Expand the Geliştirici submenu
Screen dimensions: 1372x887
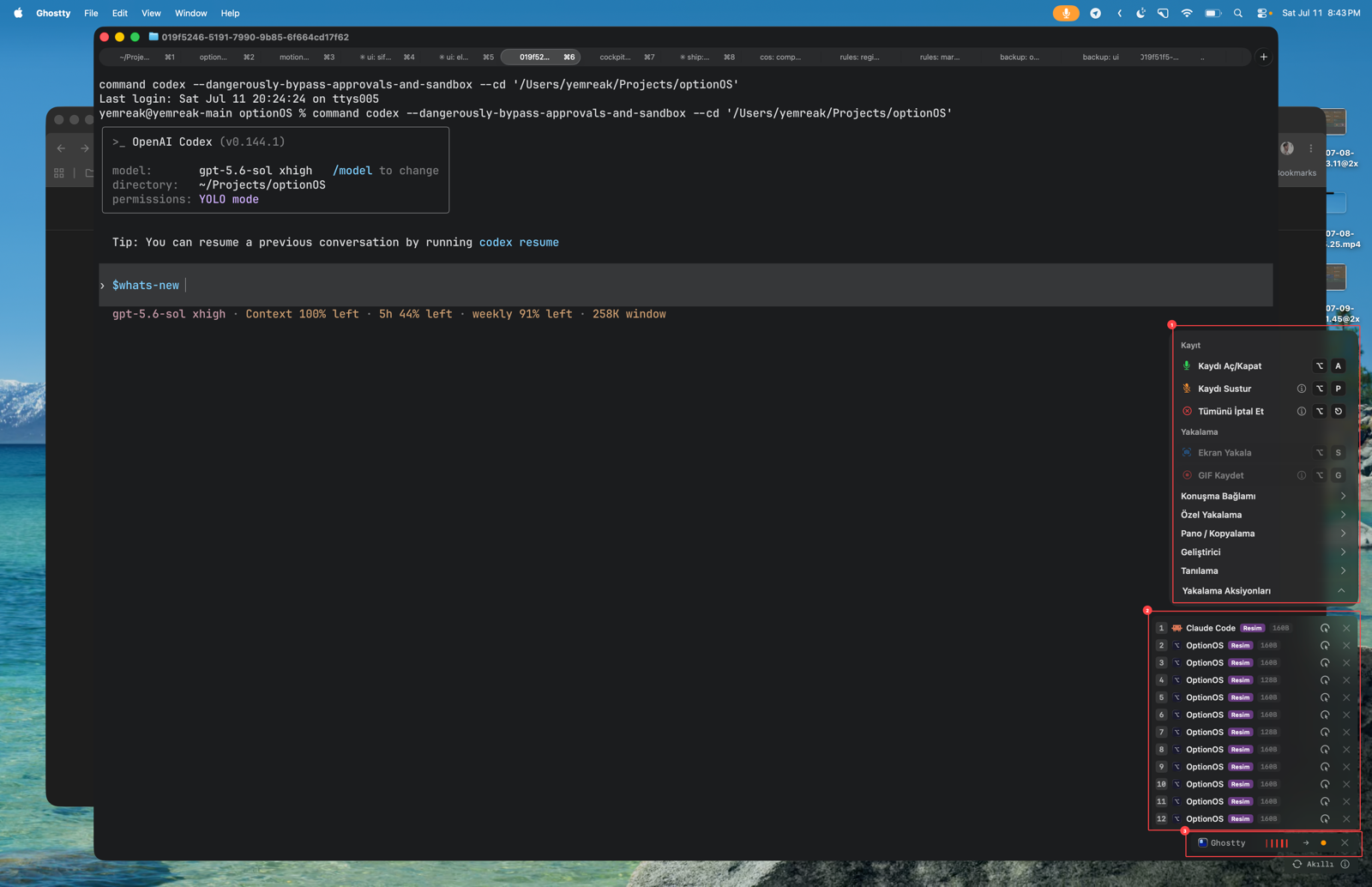click(1265, 552)
